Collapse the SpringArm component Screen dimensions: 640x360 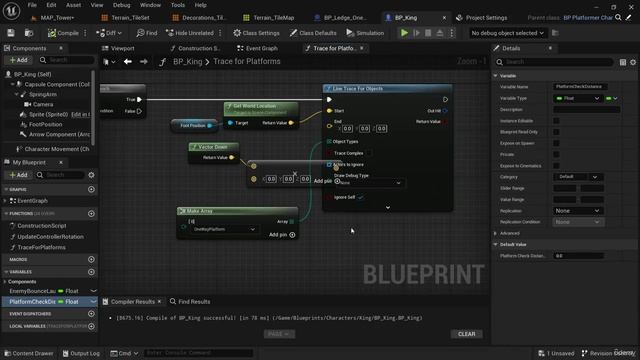[17, 94]
